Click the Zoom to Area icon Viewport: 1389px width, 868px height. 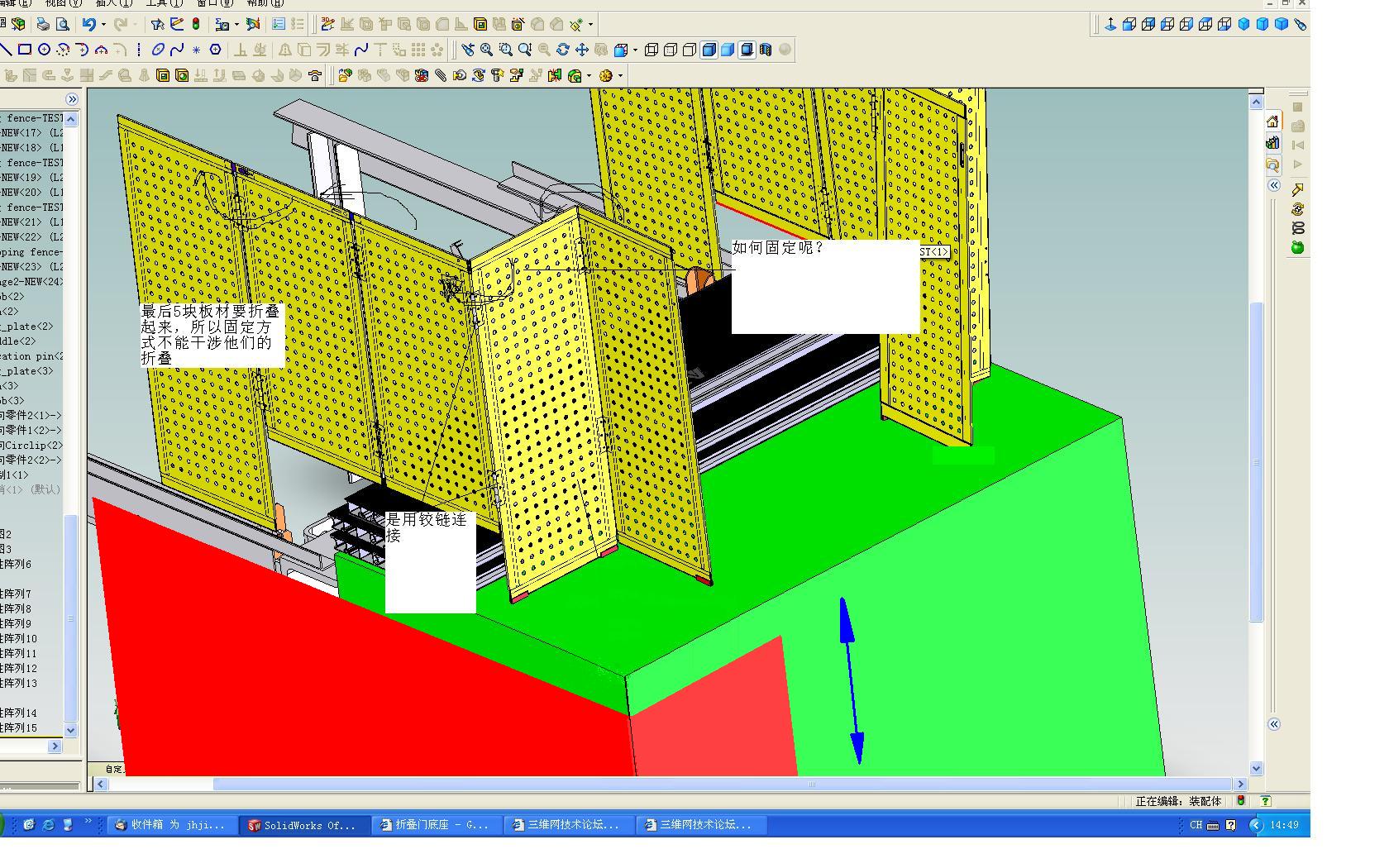pyautogui.click(x=505, y=50)
